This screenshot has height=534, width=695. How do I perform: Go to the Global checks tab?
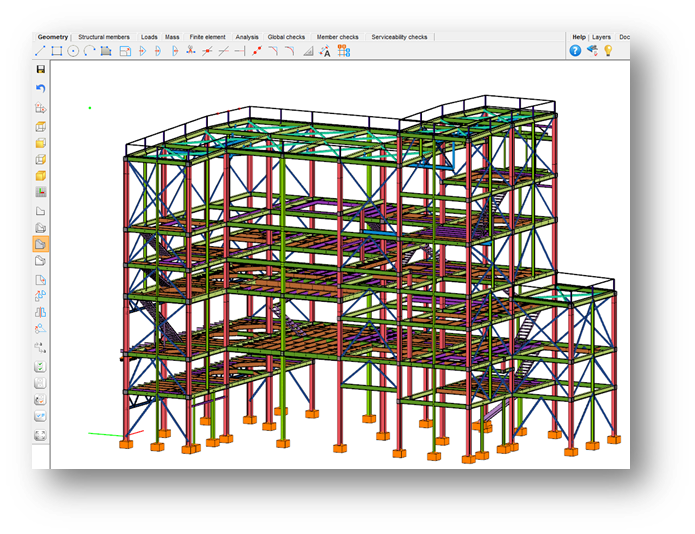pos(286,37)
